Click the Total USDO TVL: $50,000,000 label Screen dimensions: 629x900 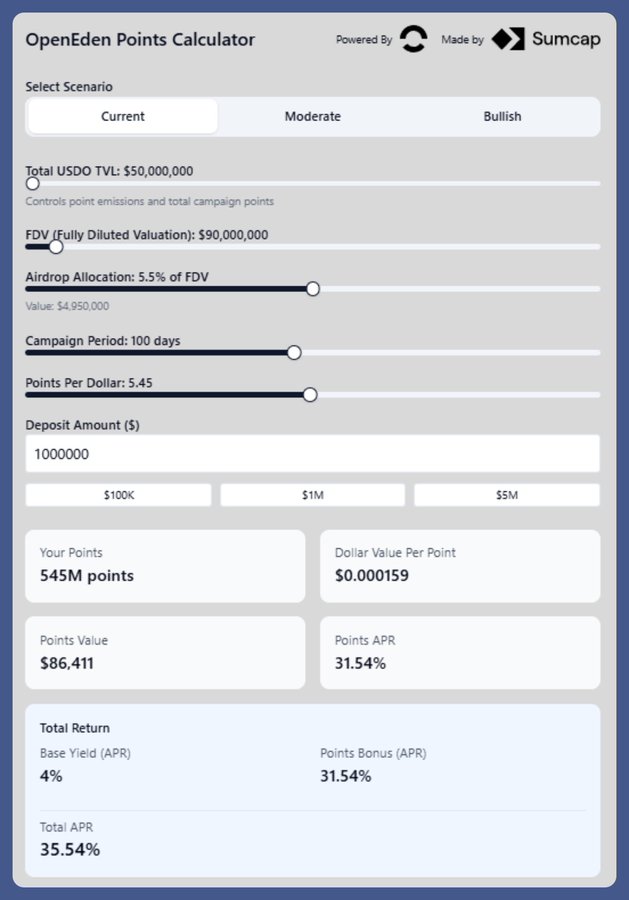109,171
